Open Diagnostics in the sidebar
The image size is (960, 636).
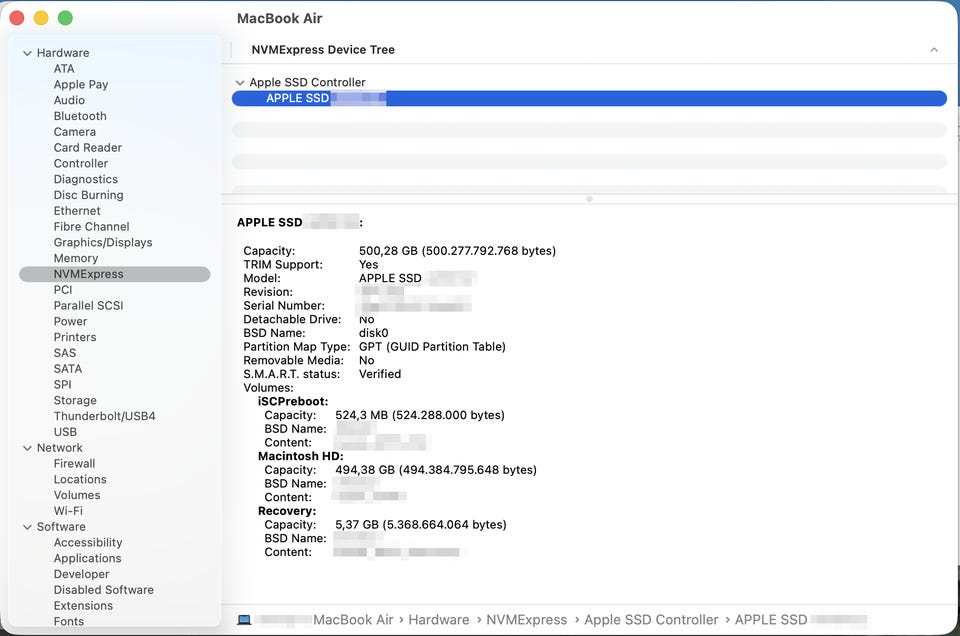[86, 179]
